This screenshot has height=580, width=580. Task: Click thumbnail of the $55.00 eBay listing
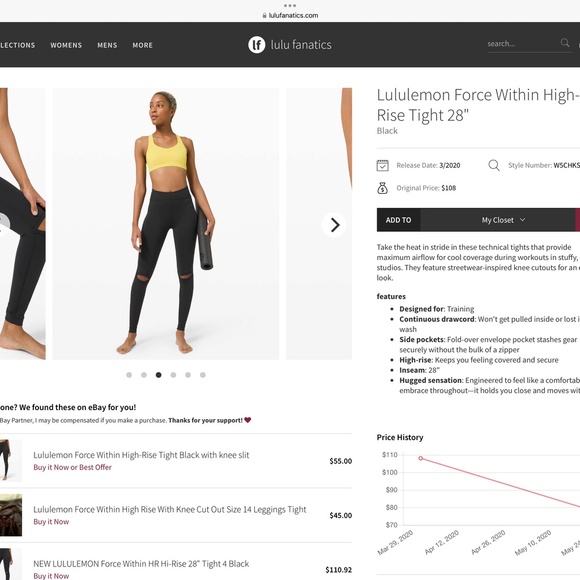point(11,461)
